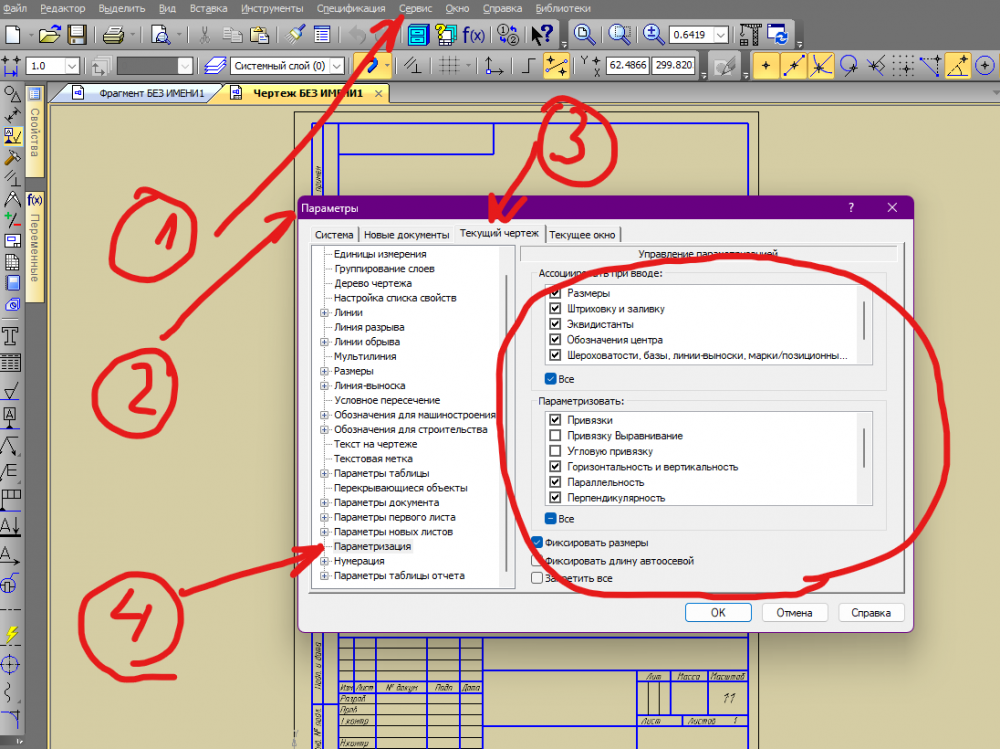
Task: Expand the Размеры tree branch
Action: [322, 370]
